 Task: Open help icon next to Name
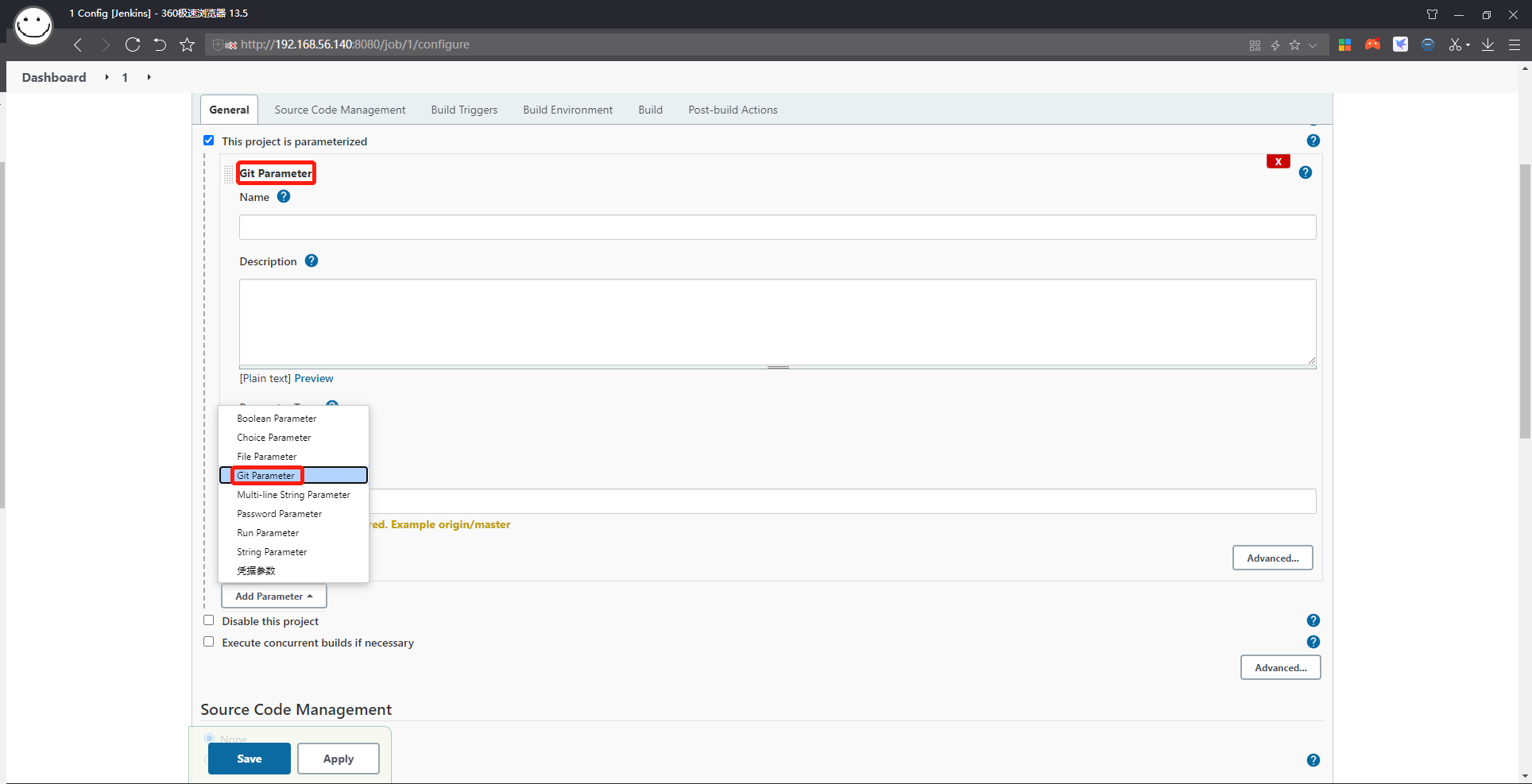284,196
